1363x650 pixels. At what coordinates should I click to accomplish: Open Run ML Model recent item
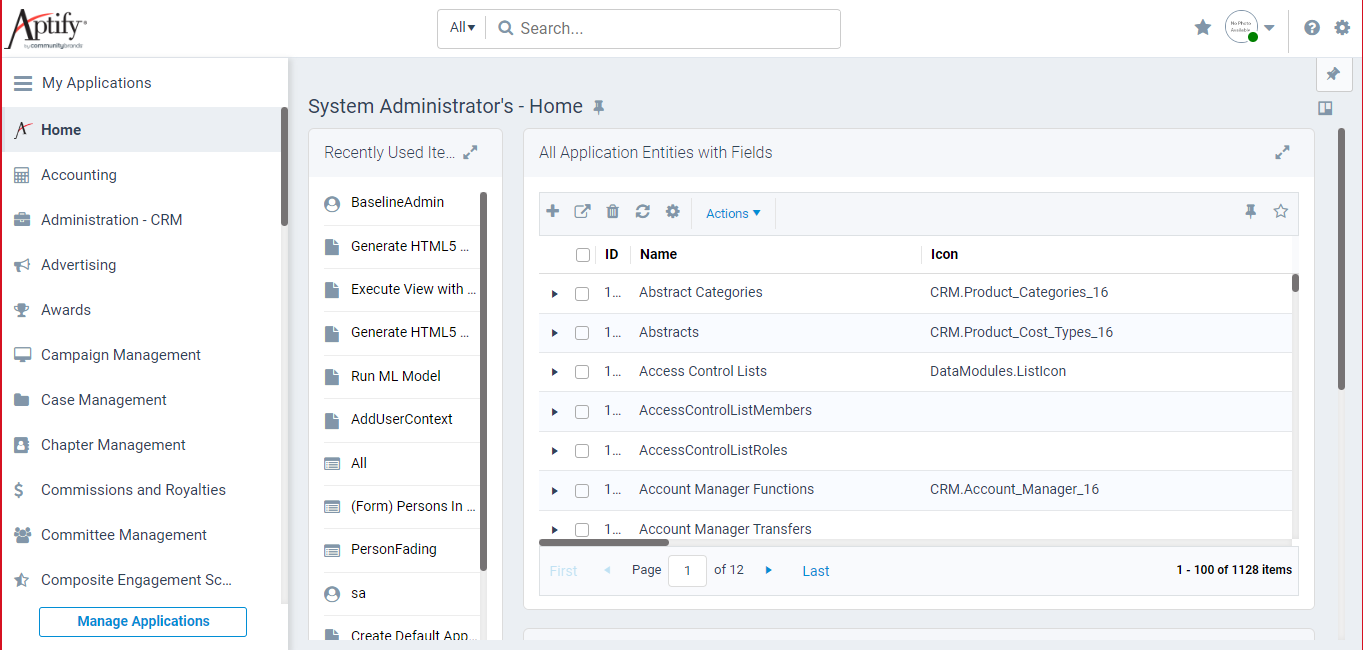click(x=398, y=377)
